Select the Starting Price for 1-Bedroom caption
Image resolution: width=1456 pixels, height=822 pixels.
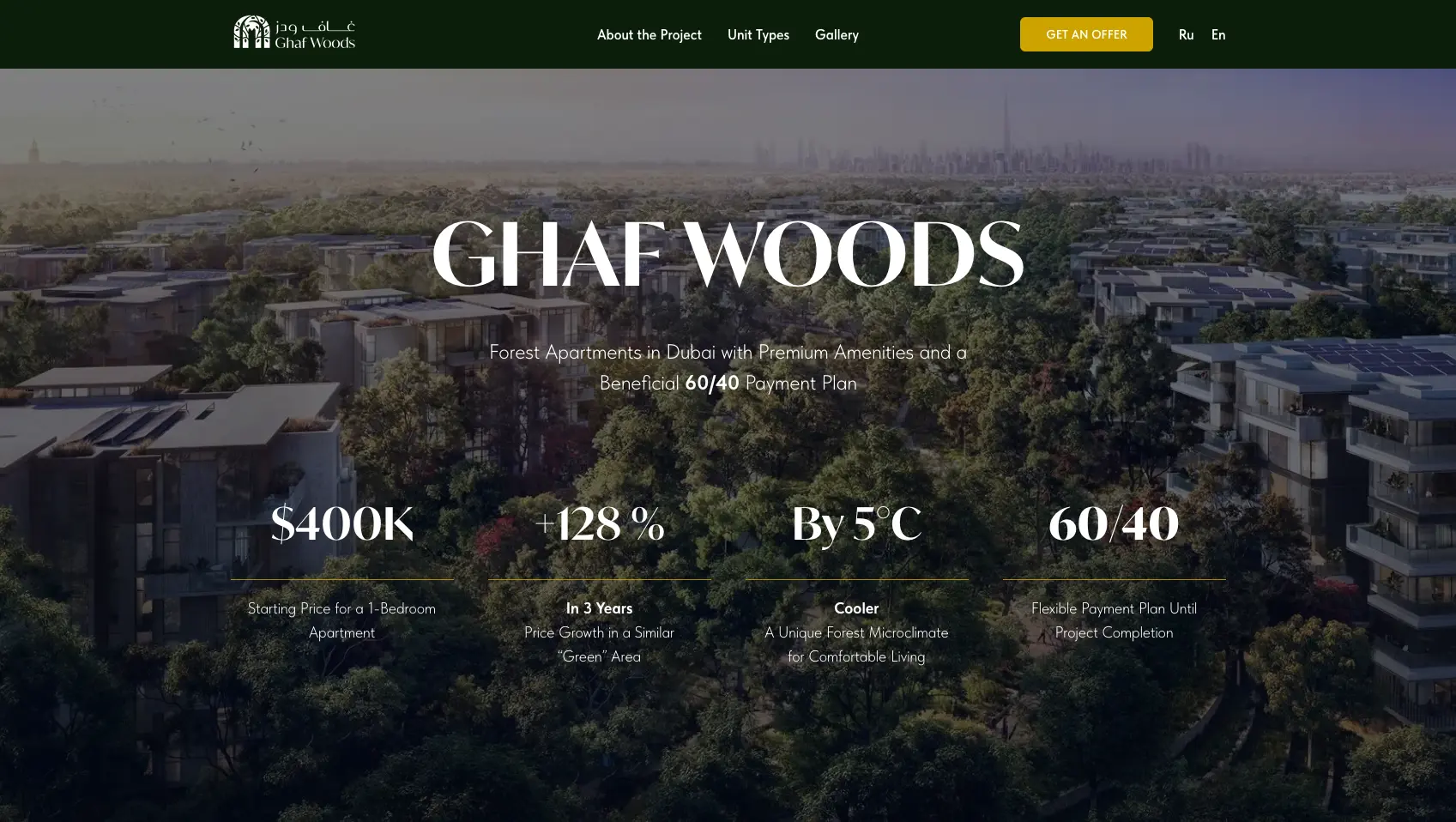click(x=341, y=620)
